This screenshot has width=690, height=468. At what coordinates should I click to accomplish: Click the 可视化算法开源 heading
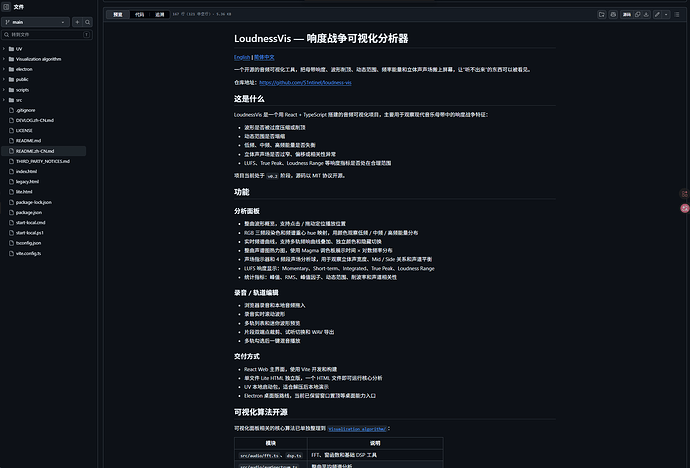(261, 412)
